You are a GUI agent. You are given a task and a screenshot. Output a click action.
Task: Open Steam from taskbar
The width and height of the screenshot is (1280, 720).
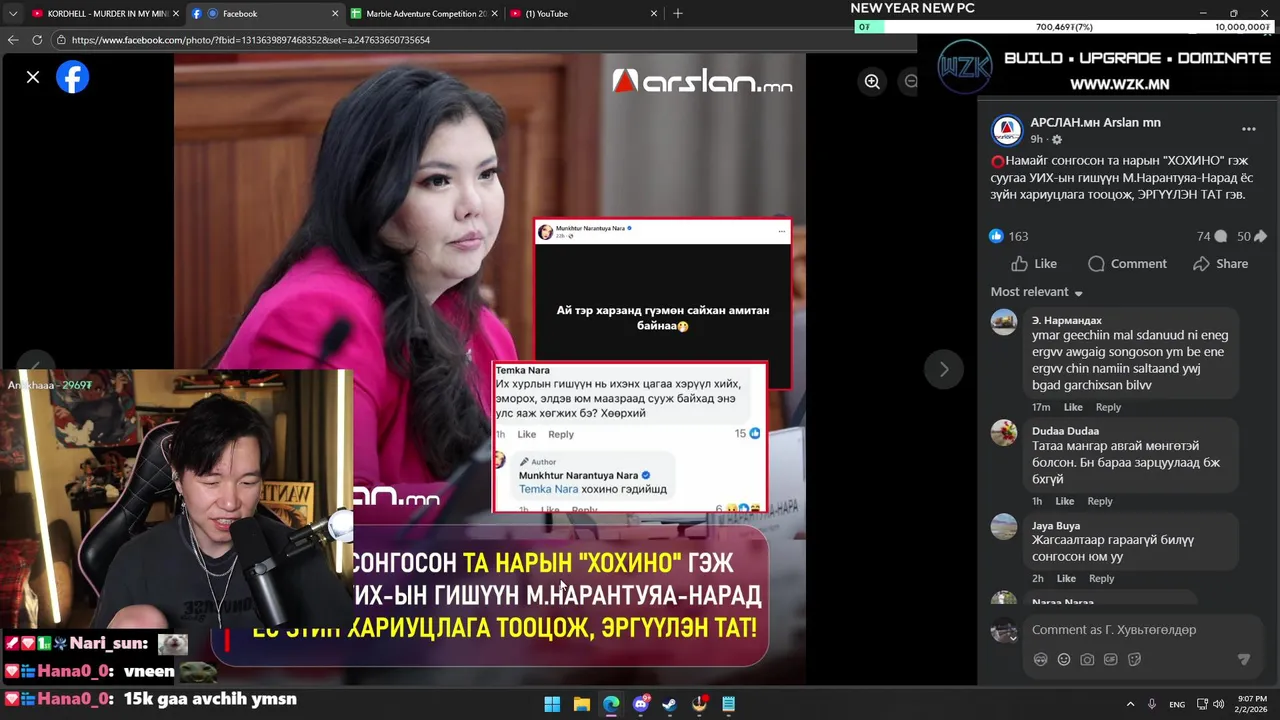(670, 704)
